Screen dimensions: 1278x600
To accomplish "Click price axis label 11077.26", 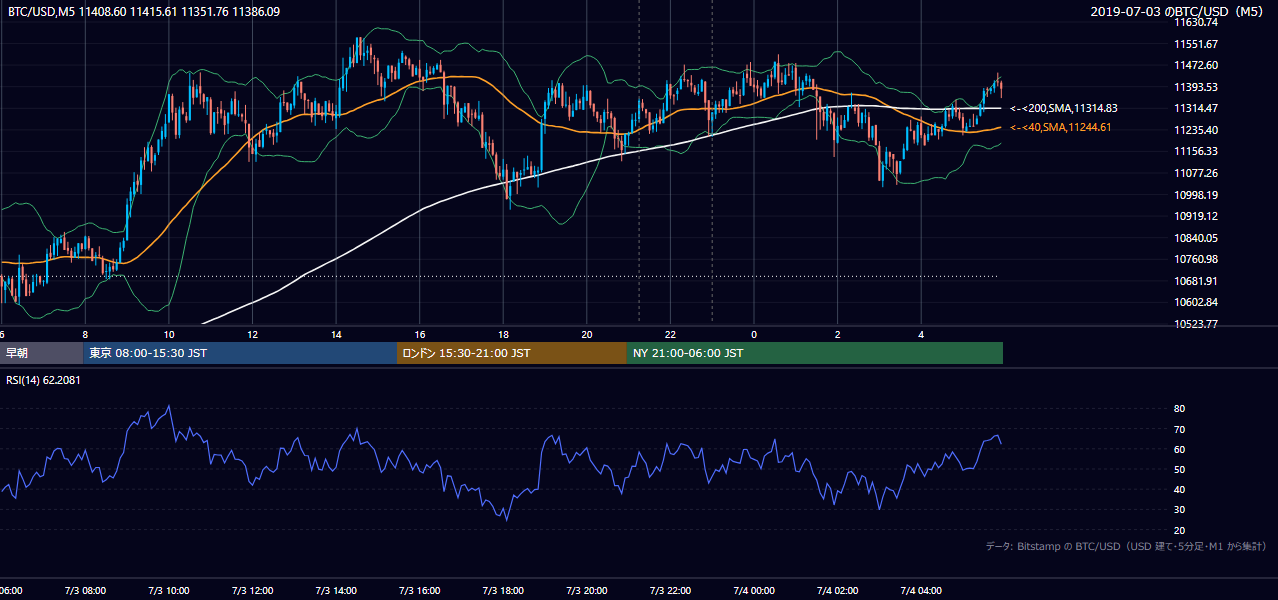I will 1196,173.
